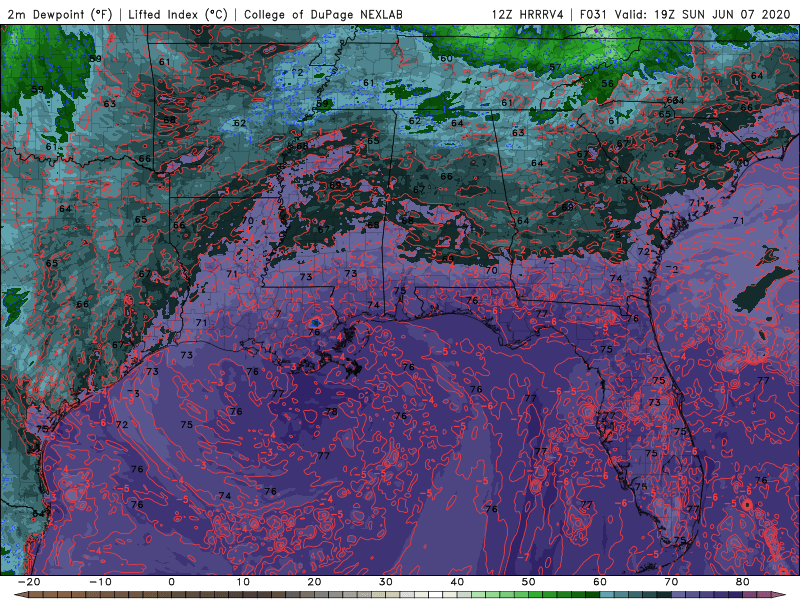
Task: Click the '50' label on color scale
Action: click(x=529, y=582)
